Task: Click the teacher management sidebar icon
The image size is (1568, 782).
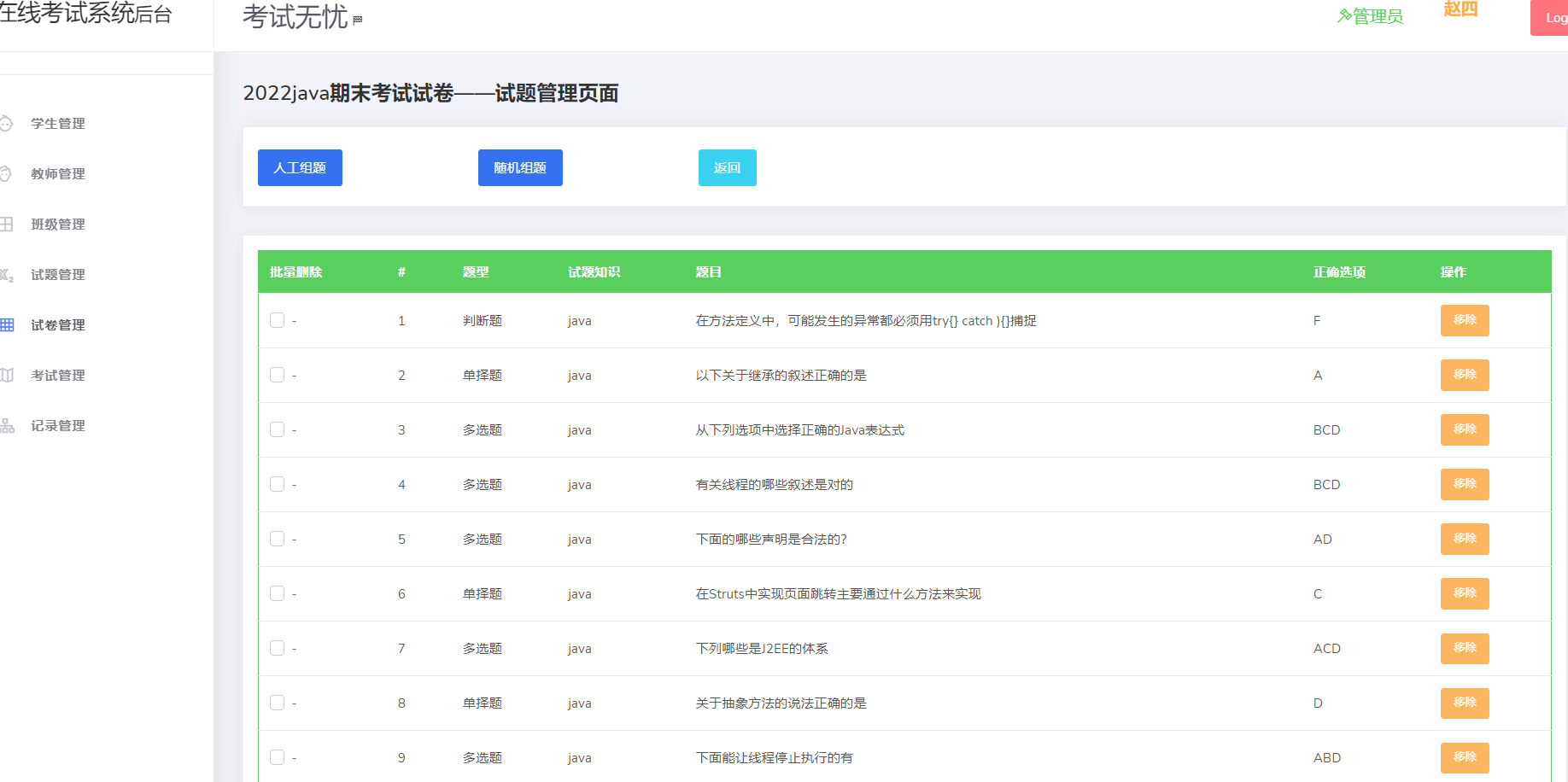Action: pyautogui.click(x=6, y=174)
